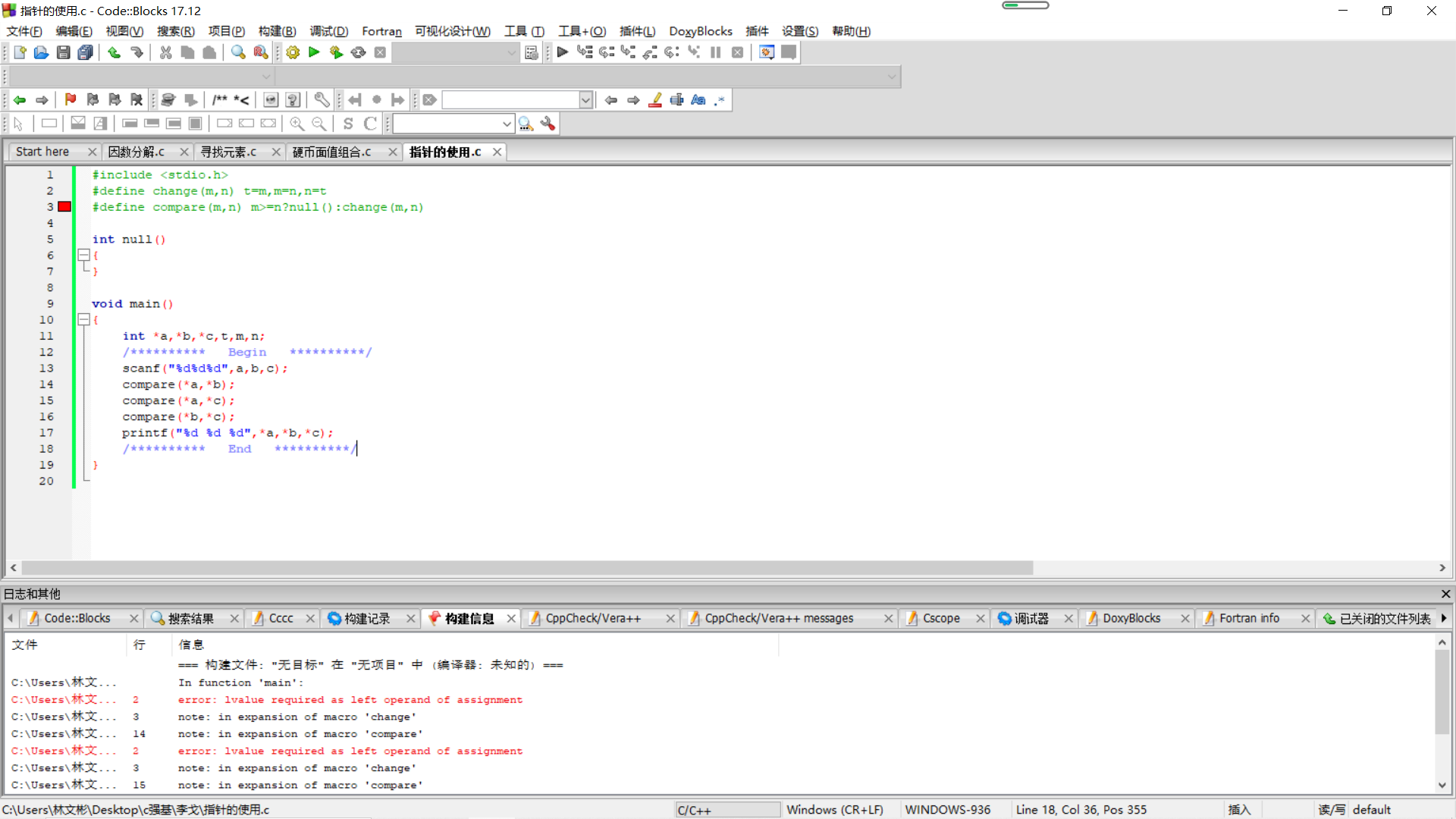Viewport: 1456px width, 819px height.
Task: Open the 调试器 log tab
Action: click(x=1031, y=619)
